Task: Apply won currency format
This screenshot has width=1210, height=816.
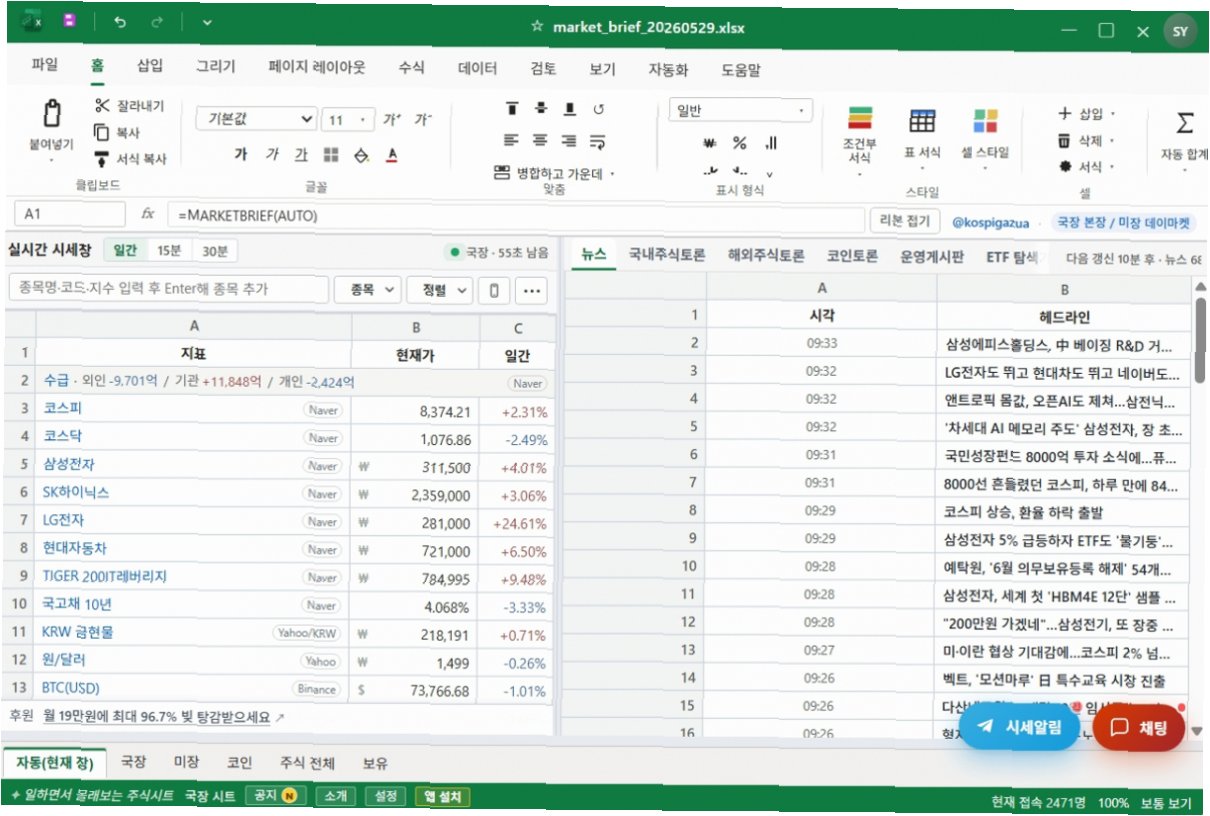Action: (x=711, y=143)
